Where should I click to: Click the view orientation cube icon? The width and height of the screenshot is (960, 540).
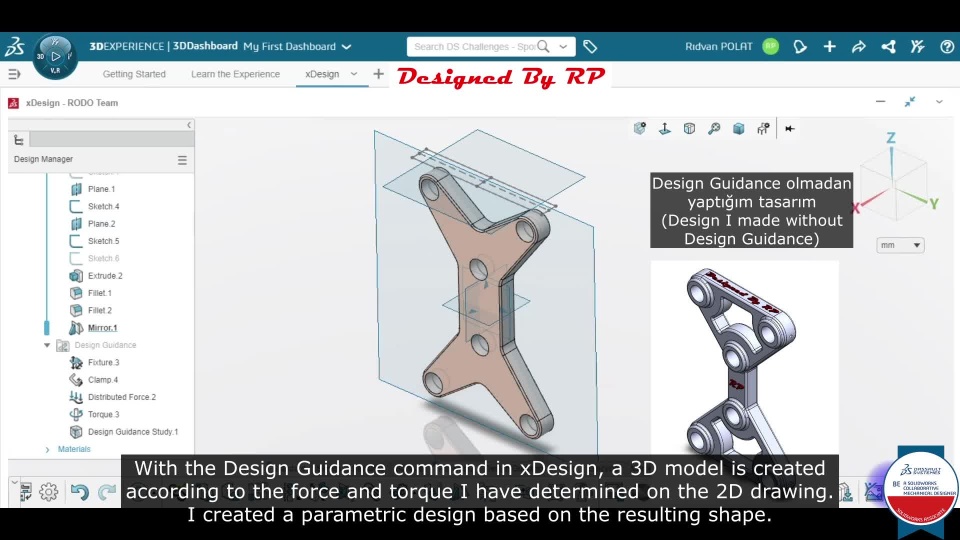pyautogui.click(x=640, y=129)
